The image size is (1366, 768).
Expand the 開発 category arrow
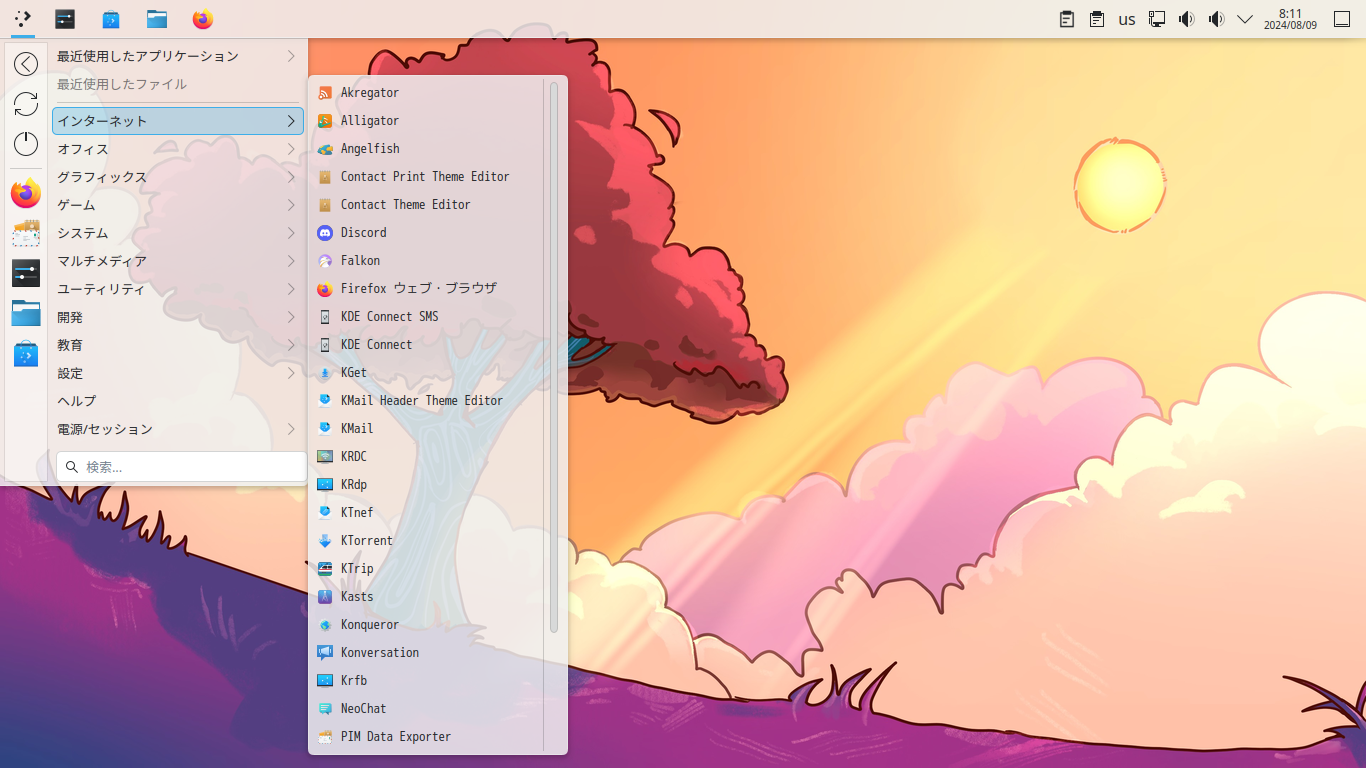pos(291,317)
